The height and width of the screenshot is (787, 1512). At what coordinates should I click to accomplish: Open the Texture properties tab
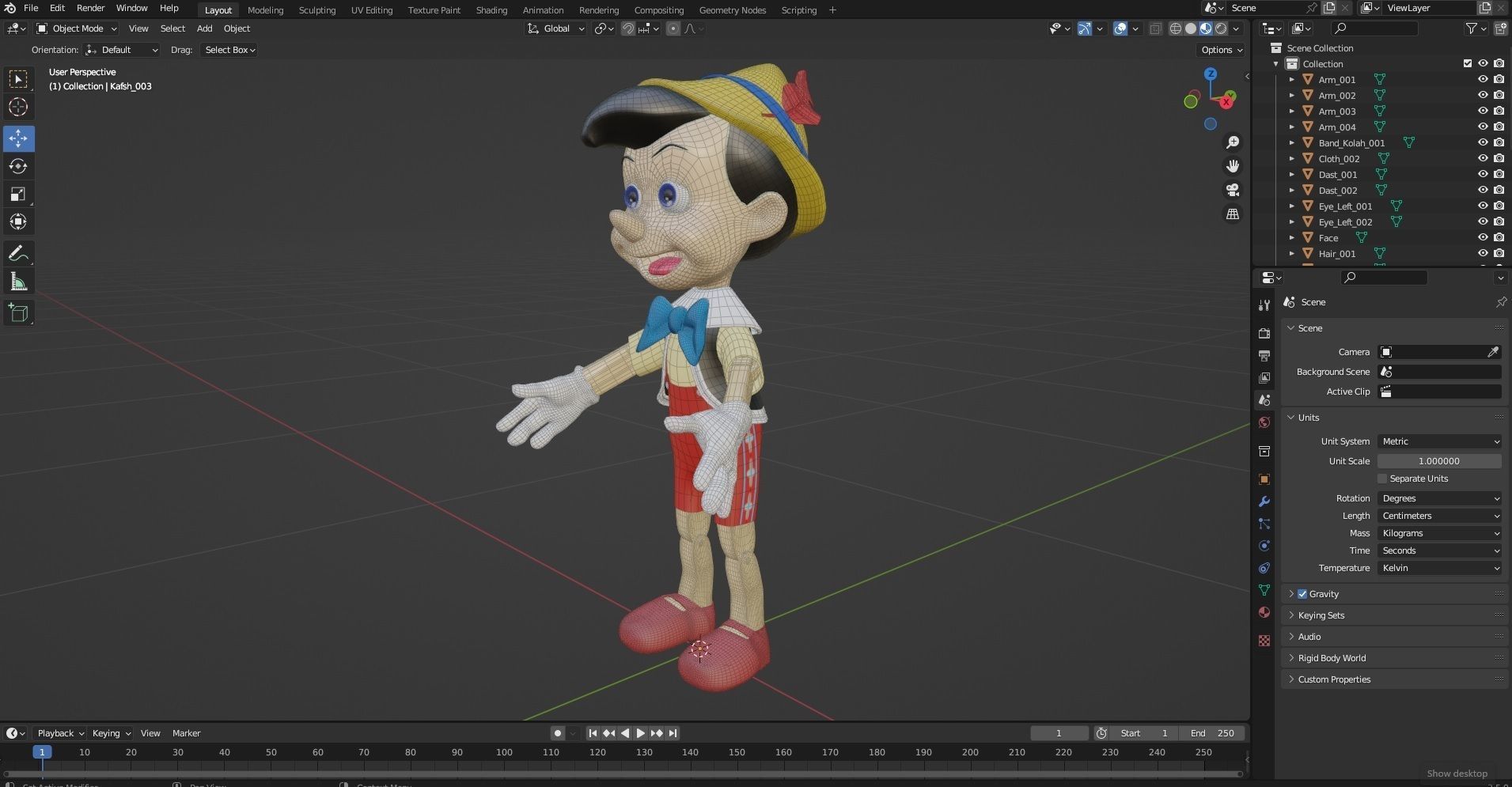tap(1264, 641)
